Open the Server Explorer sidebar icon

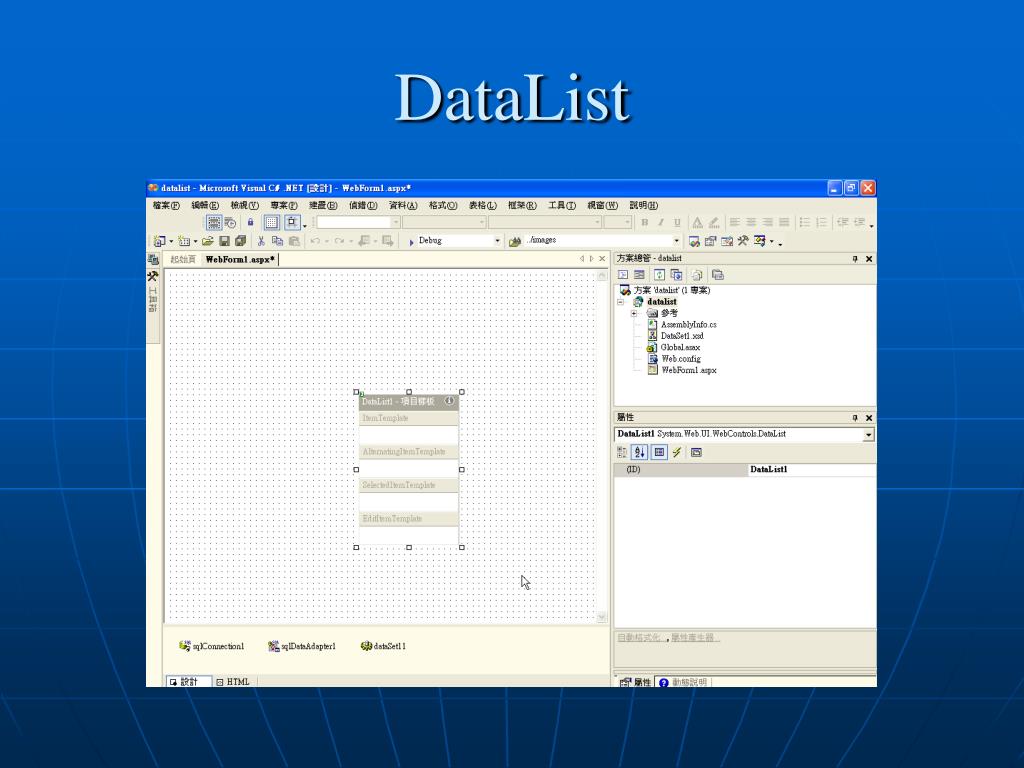[153, 259]
